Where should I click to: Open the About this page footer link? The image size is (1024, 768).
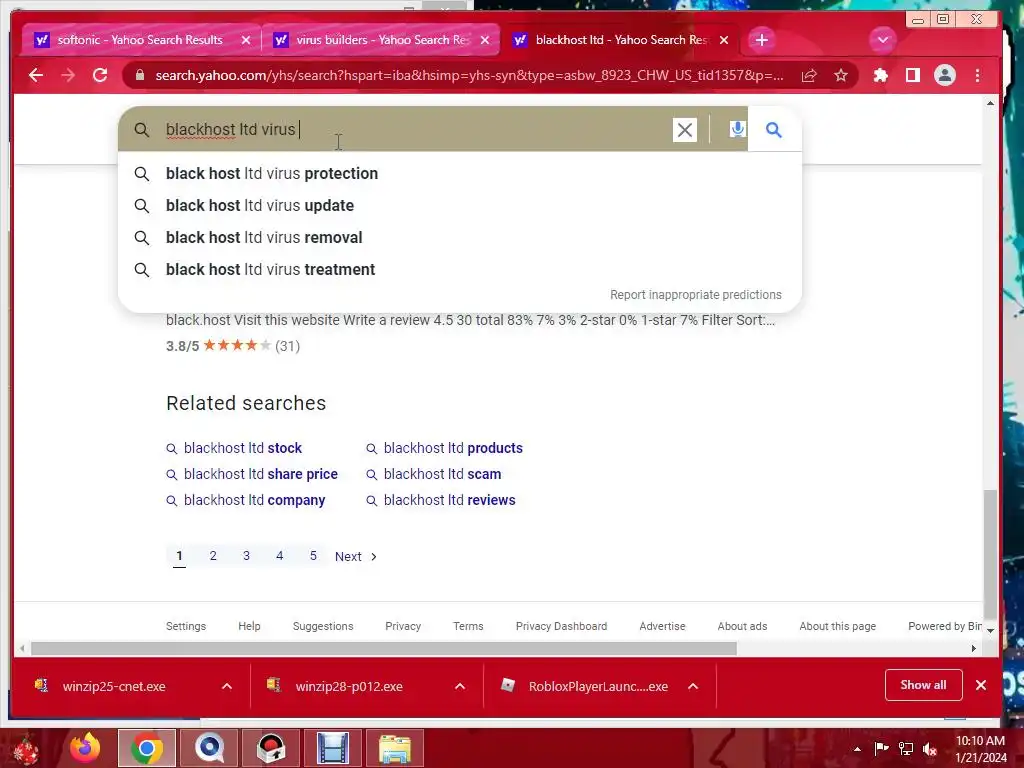click(837, 626)
